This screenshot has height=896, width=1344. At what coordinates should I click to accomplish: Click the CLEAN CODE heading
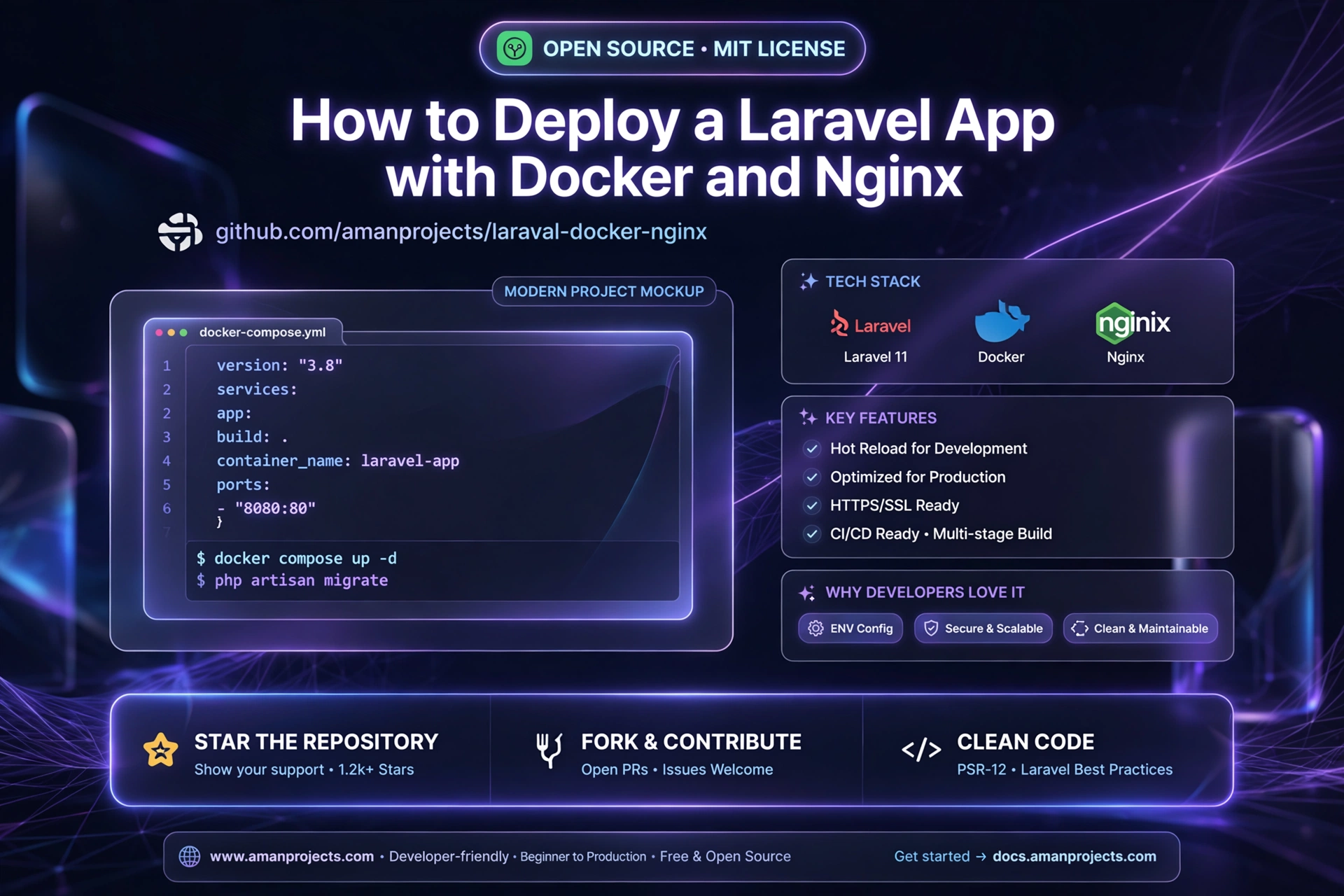[1025, 742]
